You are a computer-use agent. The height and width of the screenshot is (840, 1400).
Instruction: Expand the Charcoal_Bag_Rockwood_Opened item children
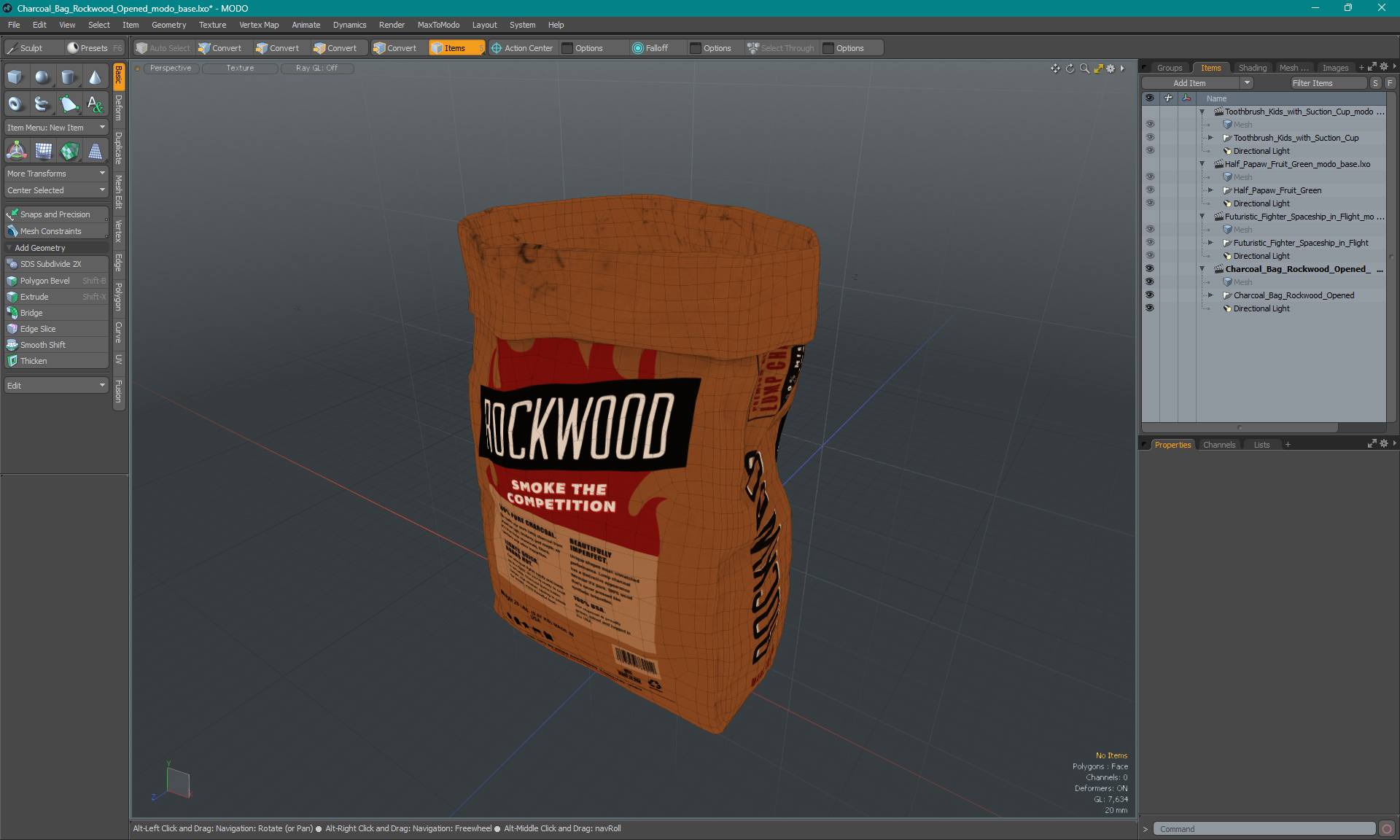point(1211,295)
